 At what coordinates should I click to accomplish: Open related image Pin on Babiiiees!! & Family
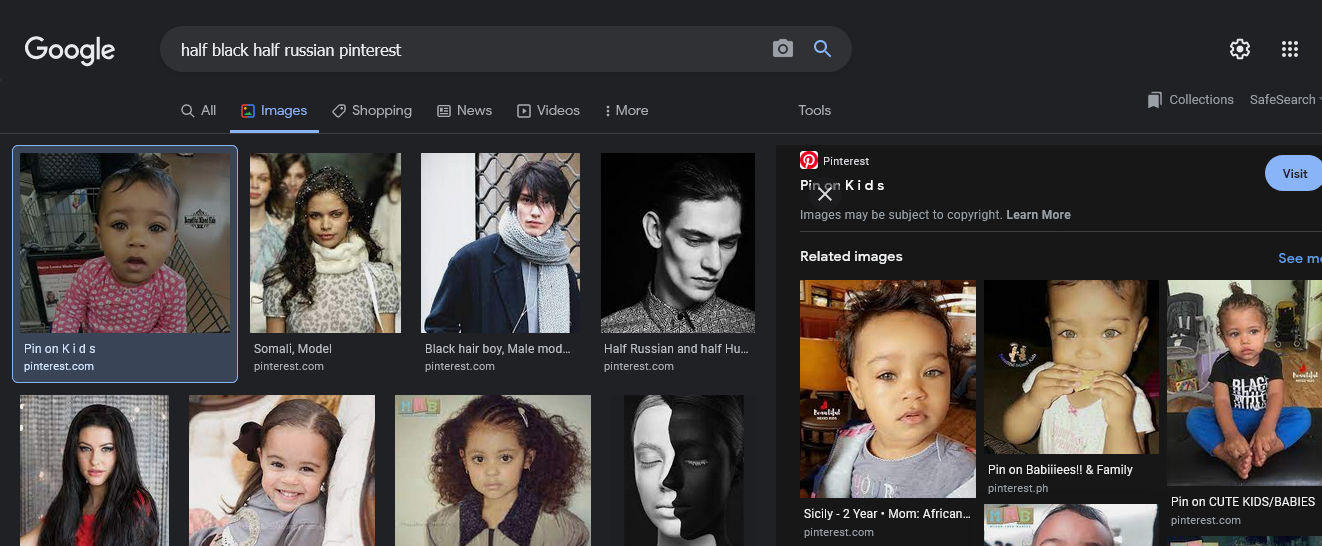[x=1071, y=367]
